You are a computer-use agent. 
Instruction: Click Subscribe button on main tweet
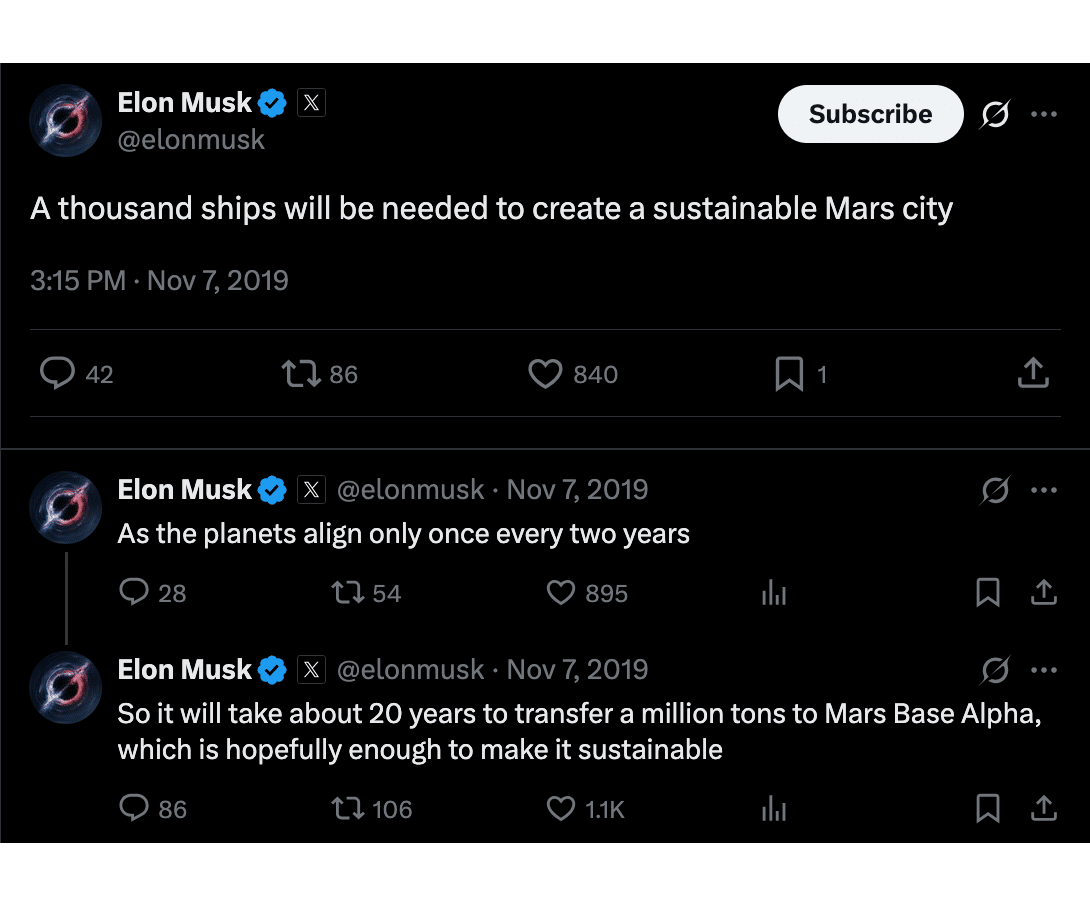tap(870, 114)
